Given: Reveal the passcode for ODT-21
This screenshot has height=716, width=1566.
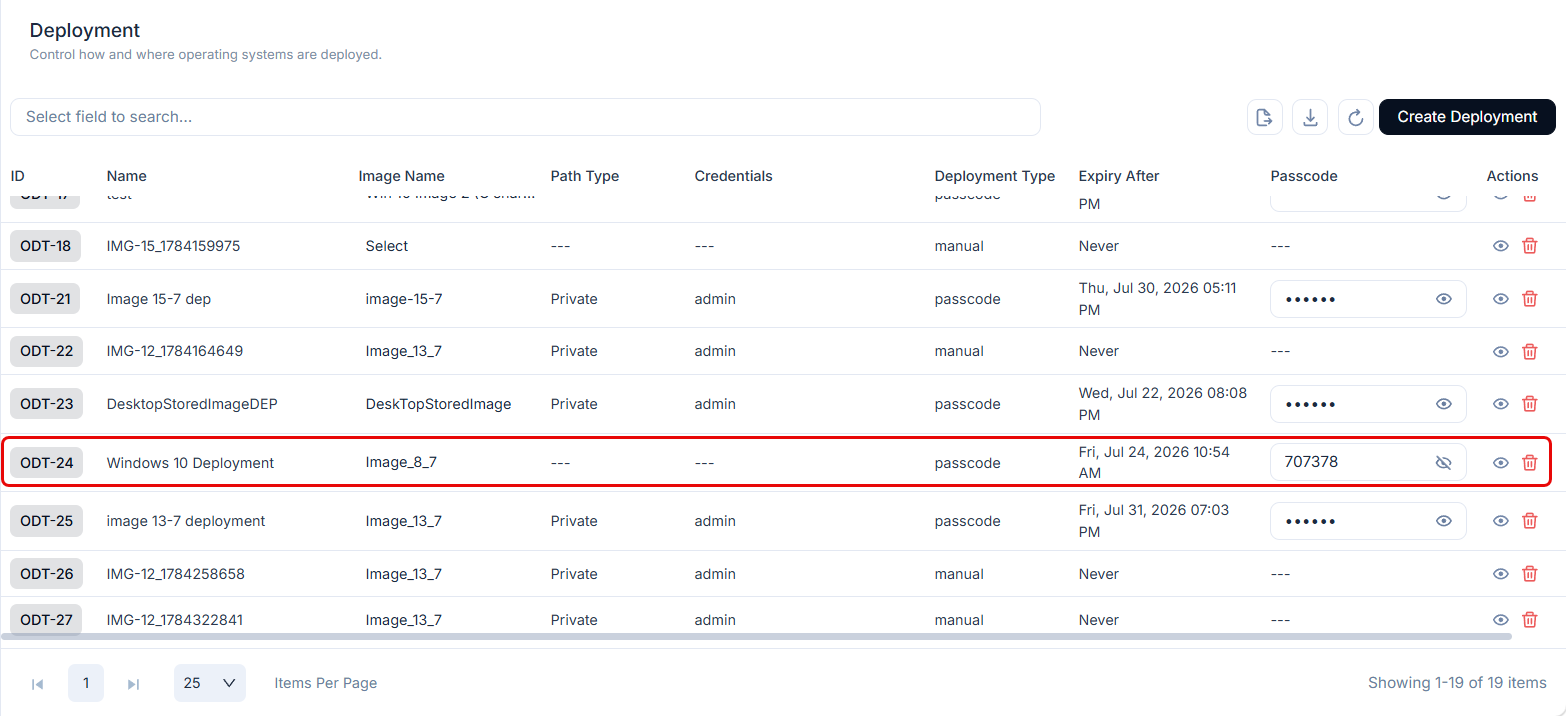Looking at the screenshot, I should pyautogui.click(x=1443, y=299).
